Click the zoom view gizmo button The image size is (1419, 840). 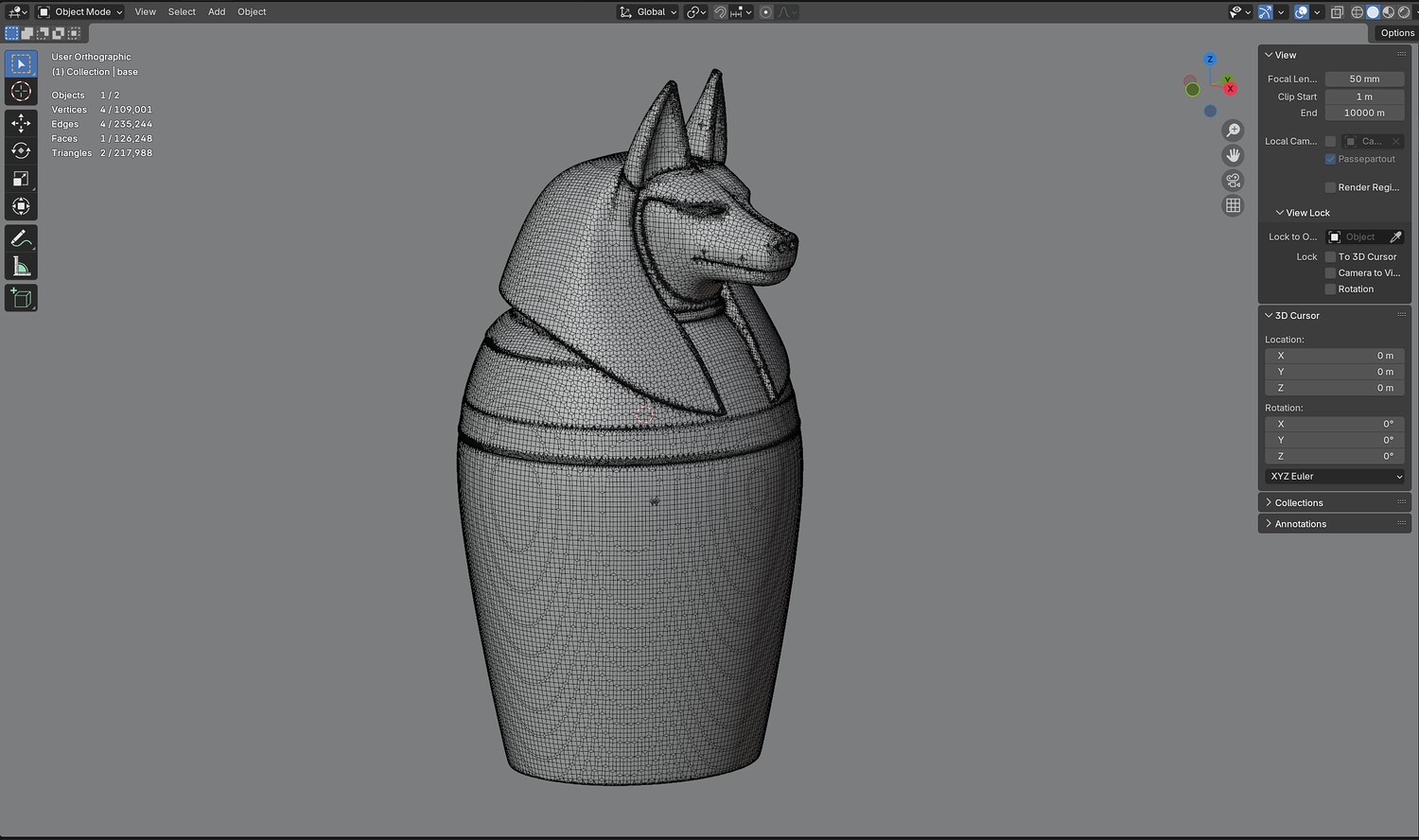[x=1233, y=131]
